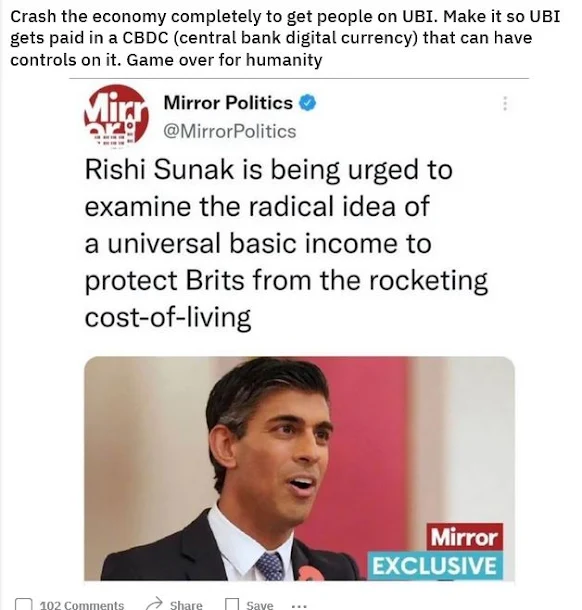
Task: Click the 'Game over for humanity' title text
Action: tap(224, 60)
